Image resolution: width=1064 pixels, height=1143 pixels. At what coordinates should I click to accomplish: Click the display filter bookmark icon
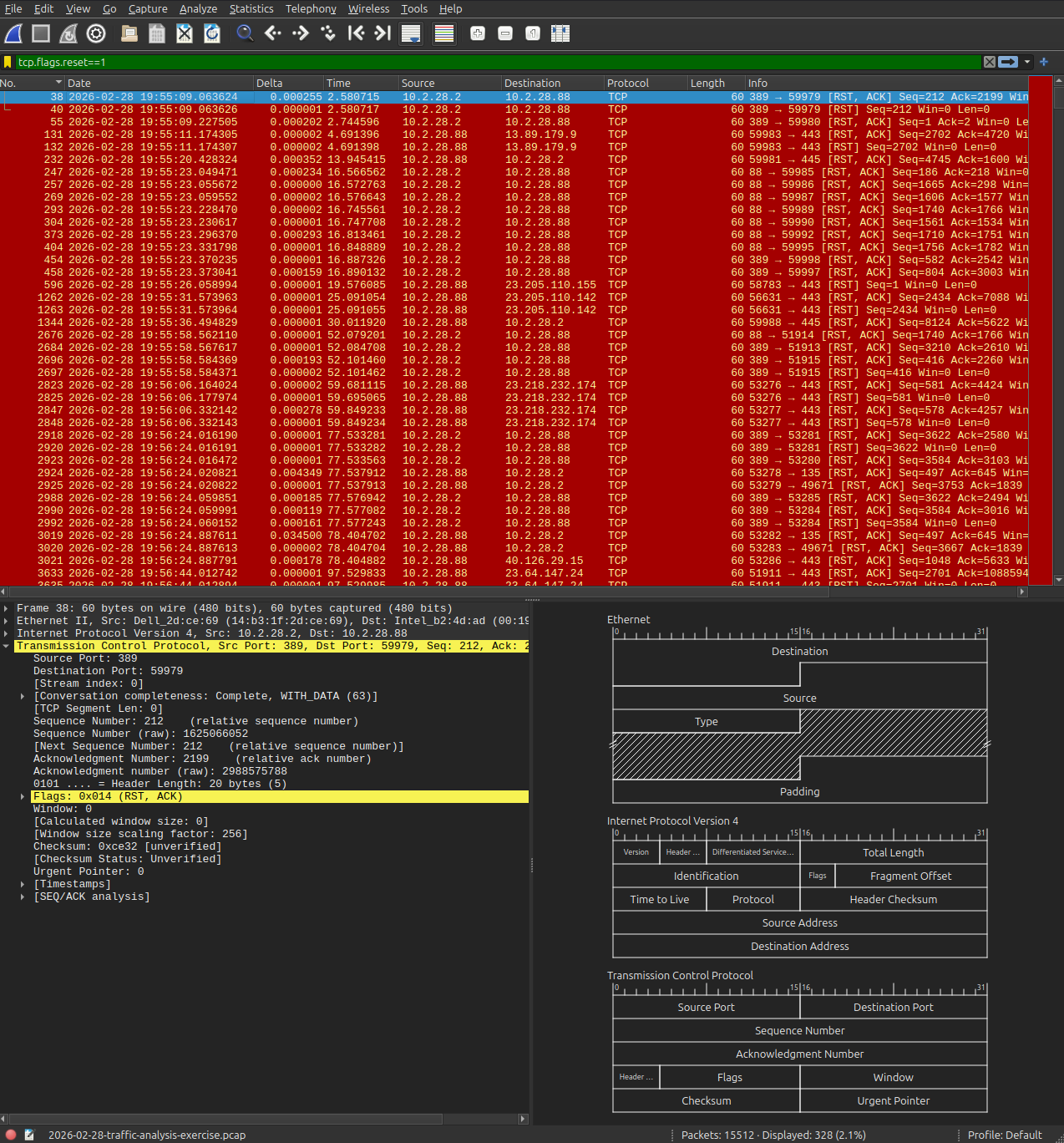pyautogui.click(x=8, y=62)
